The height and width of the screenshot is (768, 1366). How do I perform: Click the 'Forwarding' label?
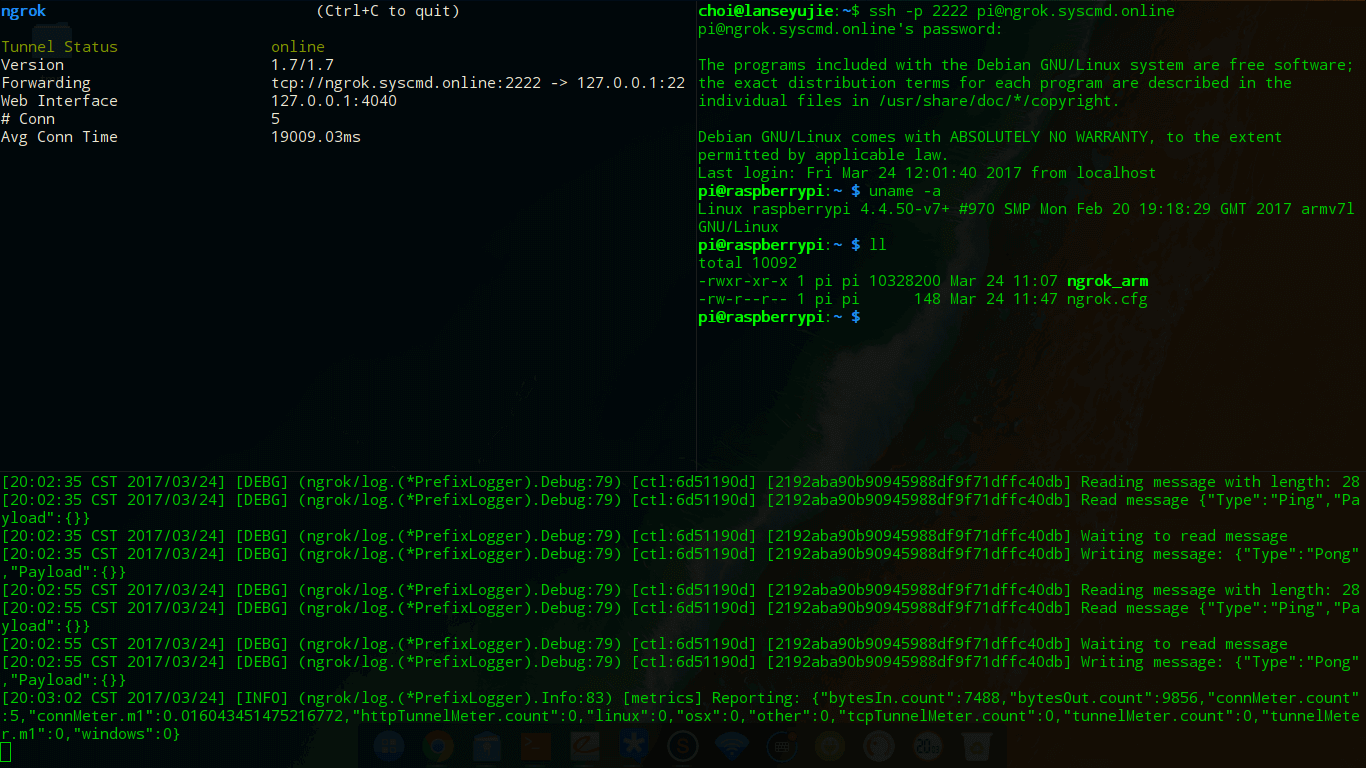46,83
